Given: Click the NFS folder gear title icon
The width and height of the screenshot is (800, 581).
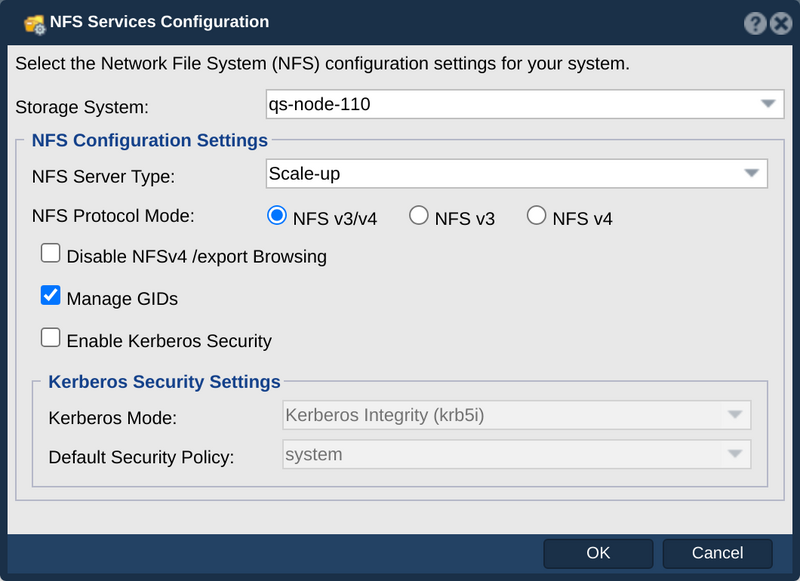Looking at the screenshot, I should pyautogui.click(x=35, y=24).
